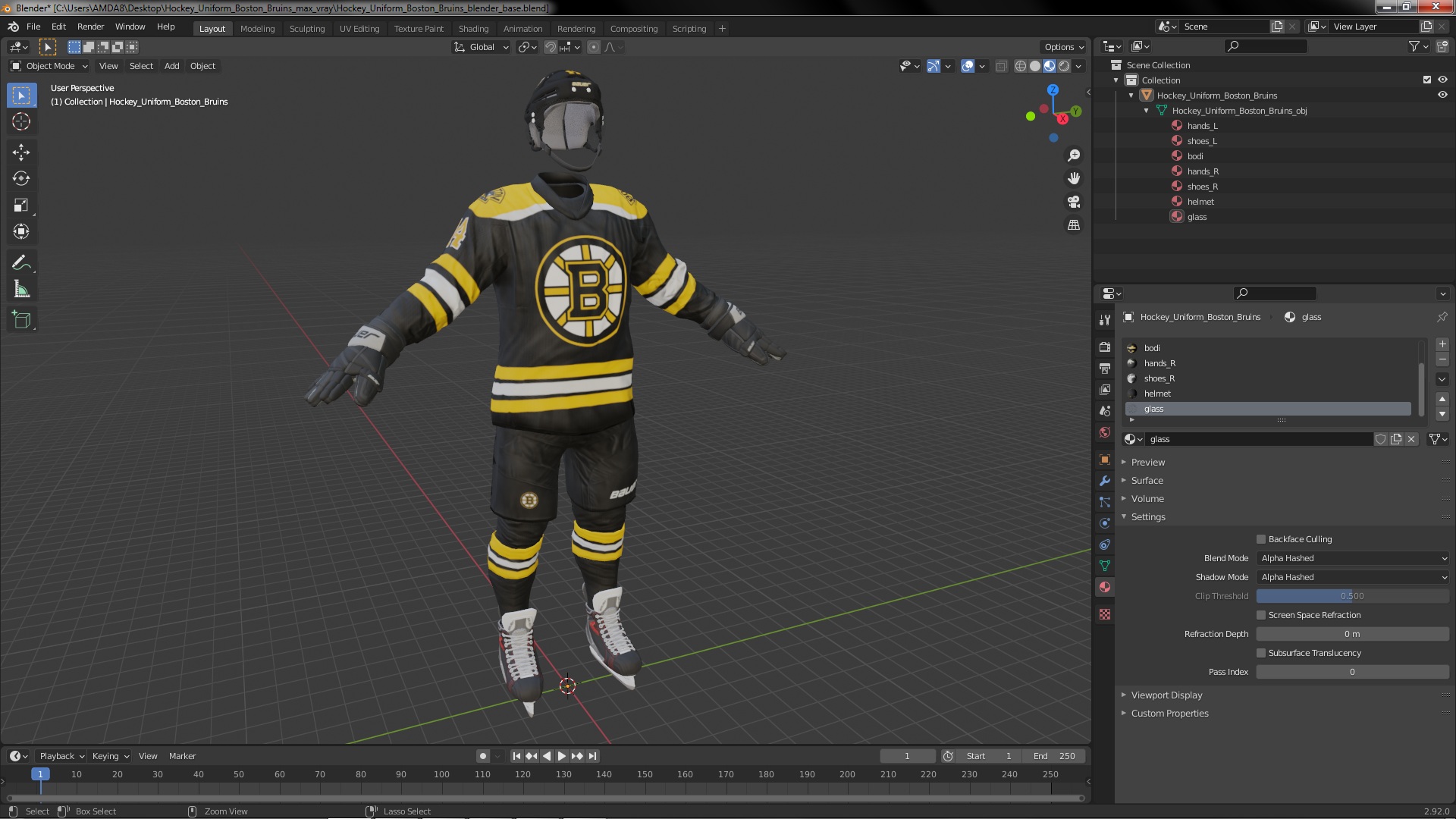Open Shadow Mode dropdown
Viewport: 1456px width, 819px height.
point(1353,577)
